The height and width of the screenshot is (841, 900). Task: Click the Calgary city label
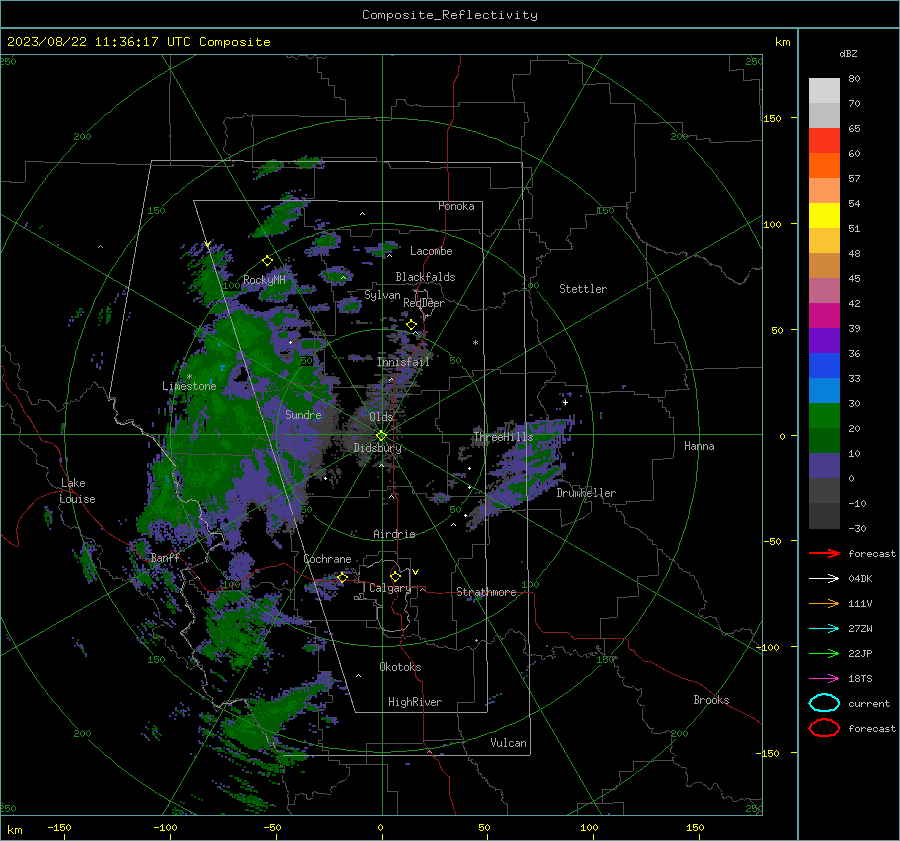pyautogui.click(x=390, y=588)
